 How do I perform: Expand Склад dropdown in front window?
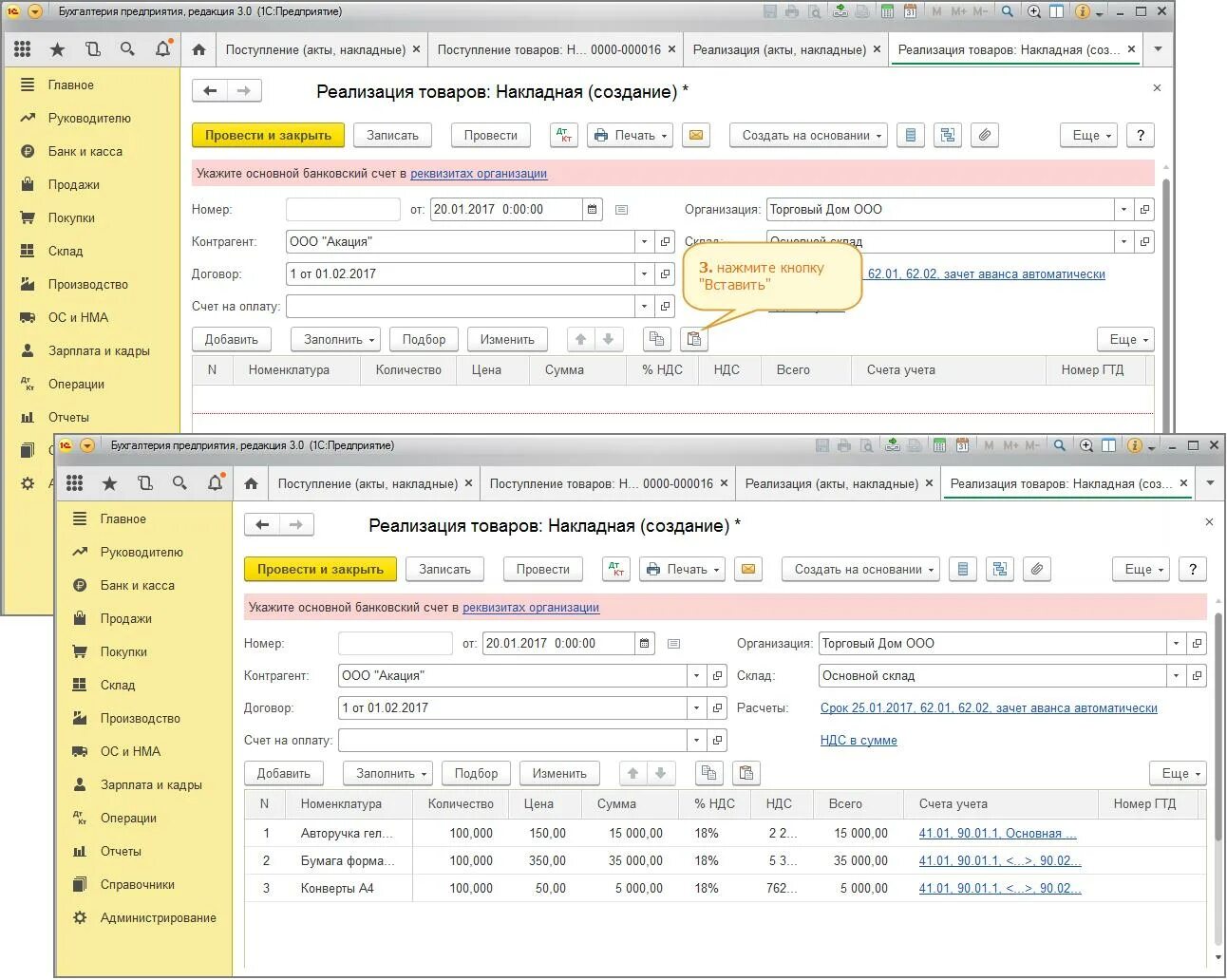[x=1176, y=675]
